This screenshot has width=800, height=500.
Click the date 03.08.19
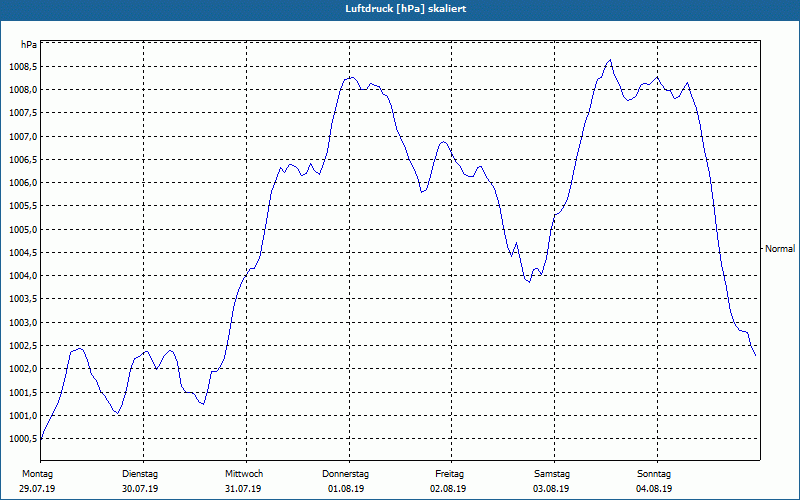point(551,489)
